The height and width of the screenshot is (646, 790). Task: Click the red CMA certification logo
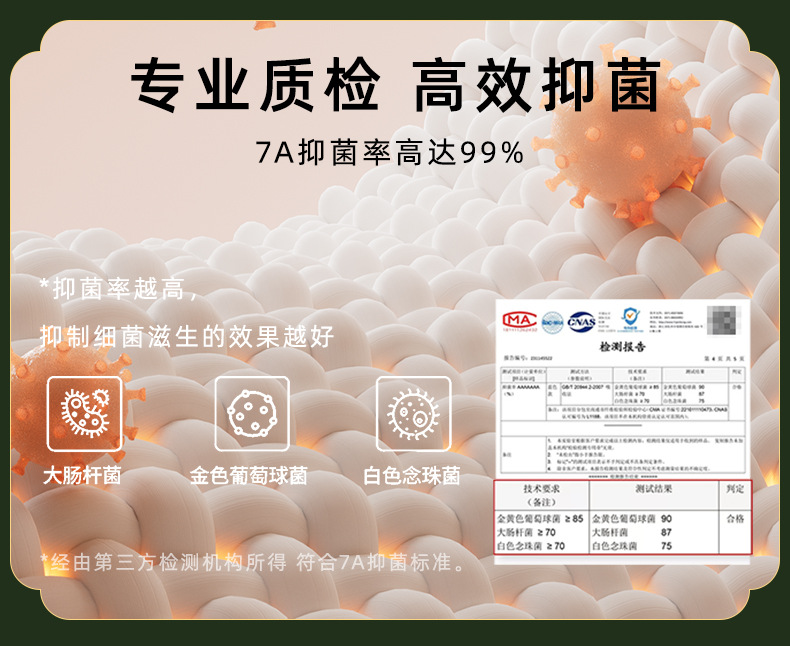(520, 321)
